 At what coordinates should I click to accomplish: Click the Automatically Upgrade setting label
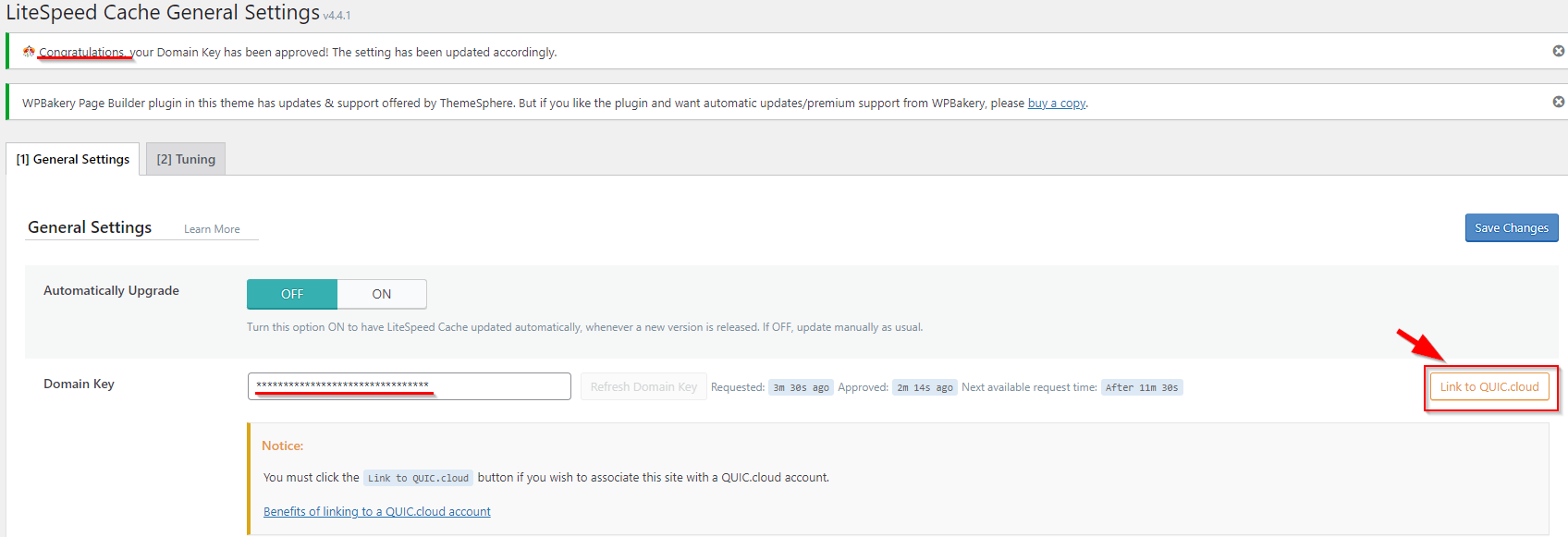pyautogui.click(x=111, y=290)
